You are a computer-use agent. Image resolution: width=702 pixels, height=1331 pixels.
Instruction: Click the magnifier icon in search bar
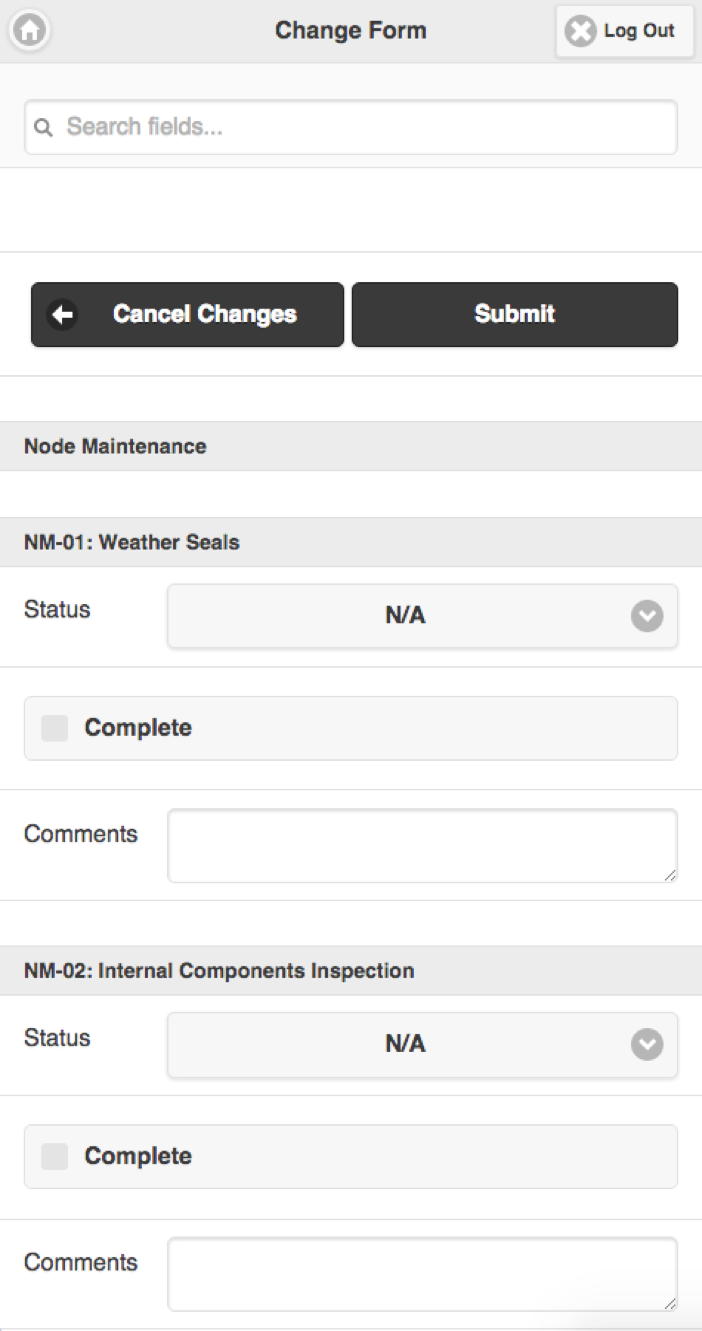[43, 128]
